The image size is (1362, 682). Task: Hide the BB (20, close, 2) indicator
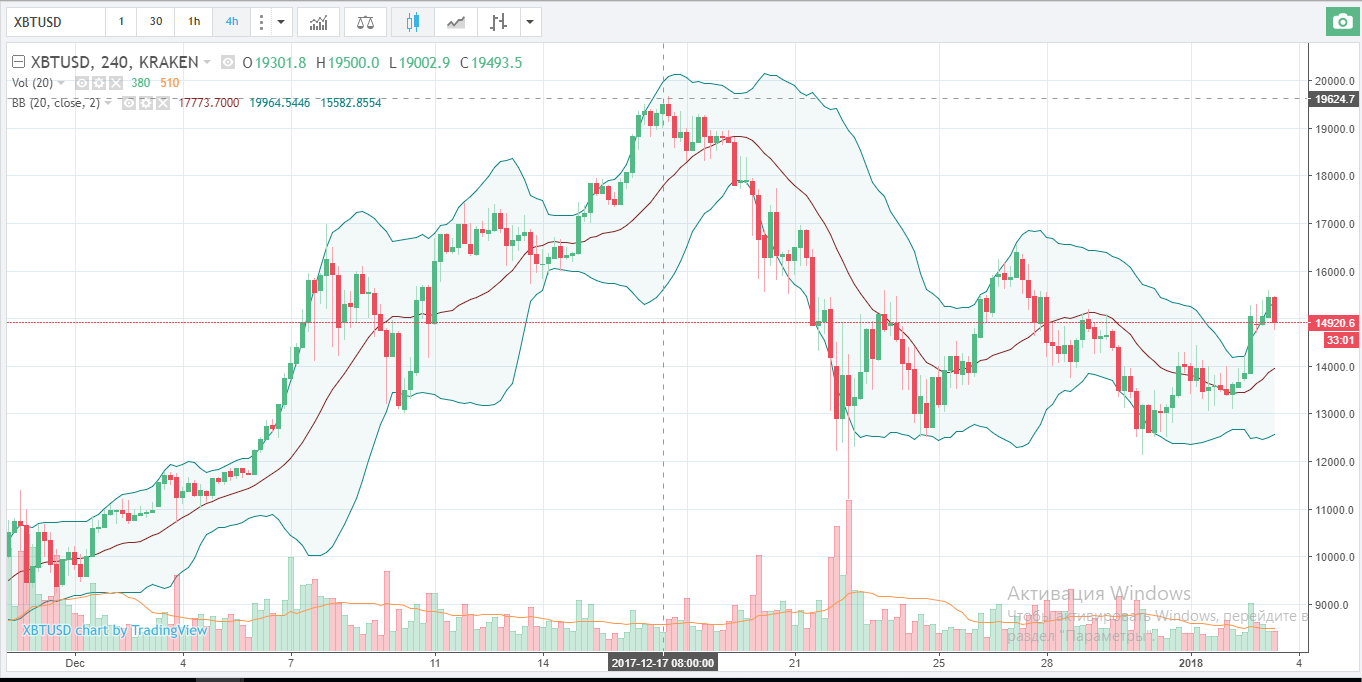click(128, 102)
